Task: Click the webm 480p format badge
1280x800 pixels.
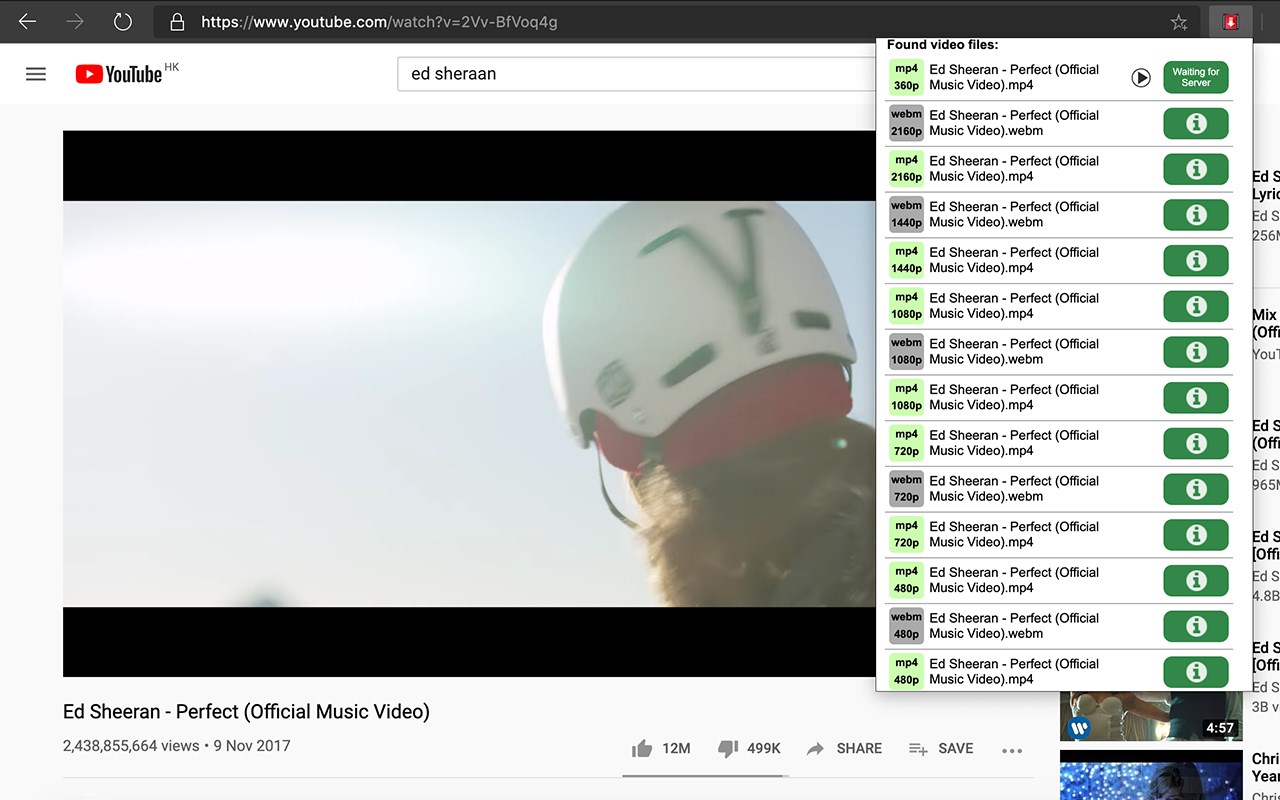Action: (x=906, y=626)
